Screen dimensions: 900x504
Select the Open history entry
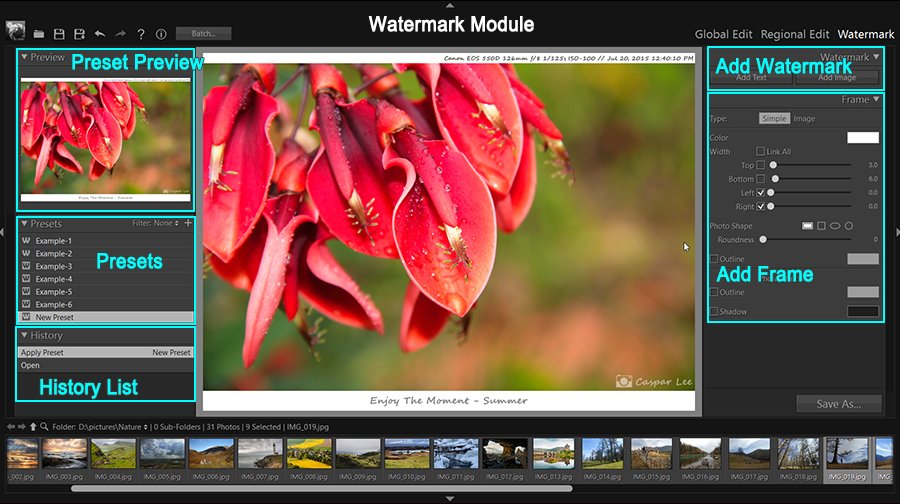(106, 365)
